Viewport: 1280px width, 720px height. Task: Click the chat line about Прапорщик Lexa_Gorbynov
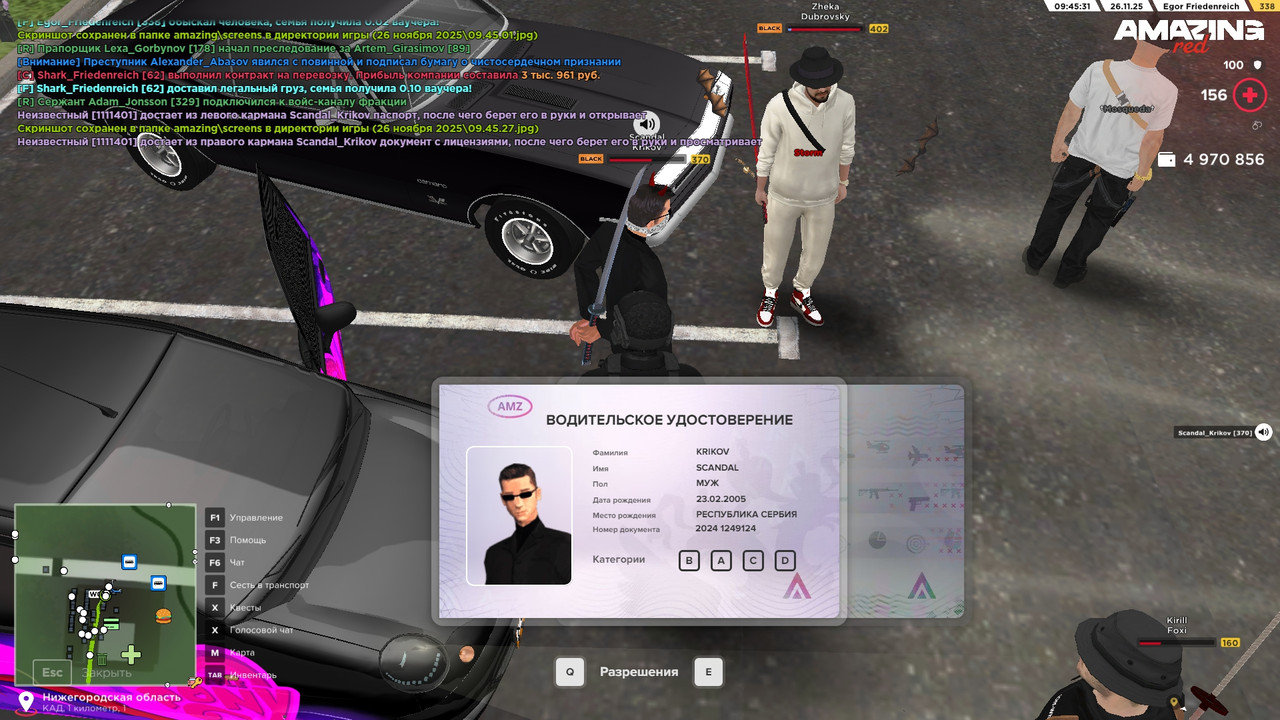tap(244, 48)
